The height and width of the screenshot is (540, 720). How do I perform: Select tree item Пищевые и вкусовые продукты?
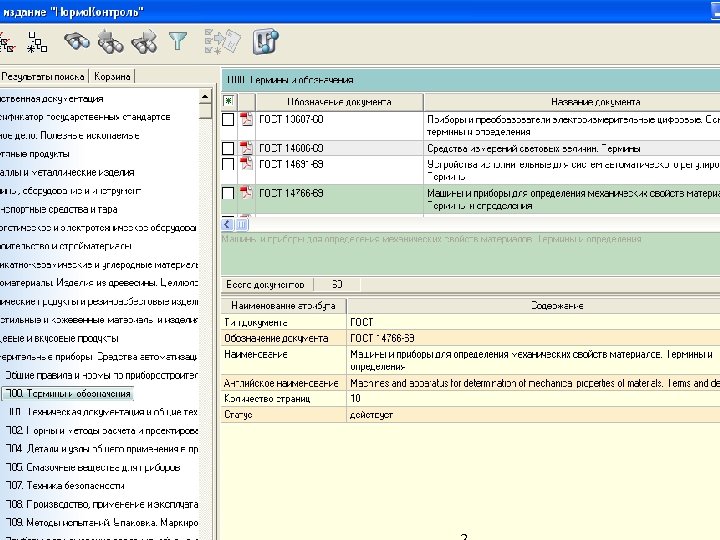[59, 338]
